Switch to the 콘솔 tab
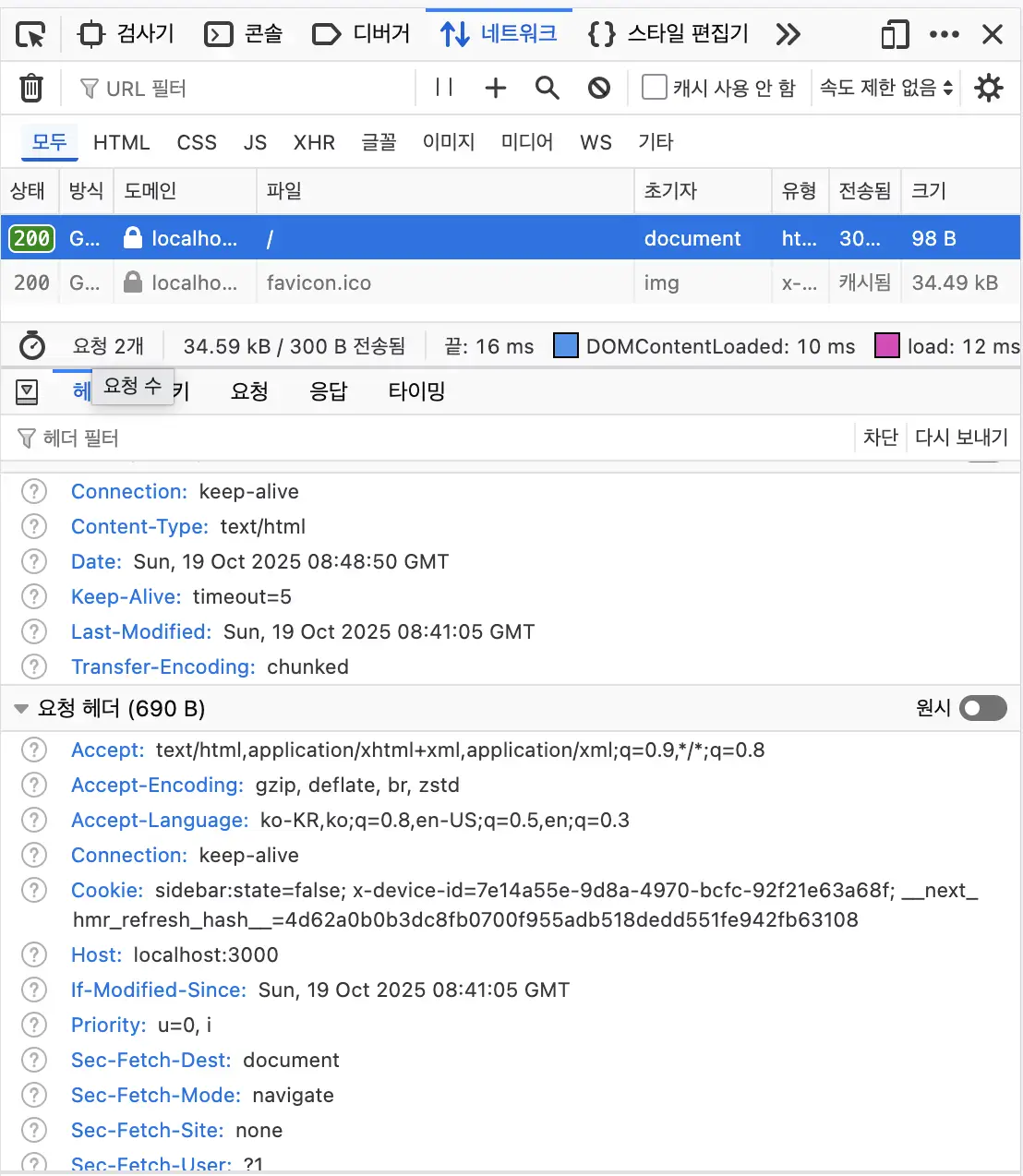 click(244, 35)
